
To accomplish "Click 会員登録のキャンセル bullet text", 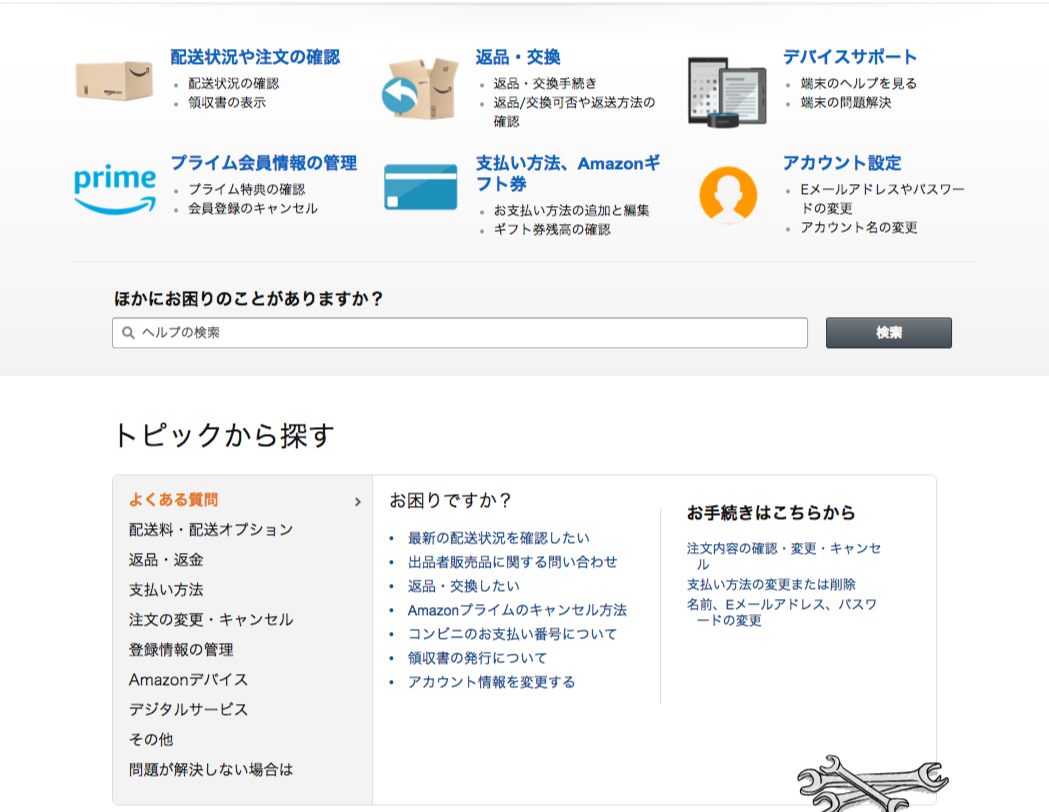I will point(253,208).
